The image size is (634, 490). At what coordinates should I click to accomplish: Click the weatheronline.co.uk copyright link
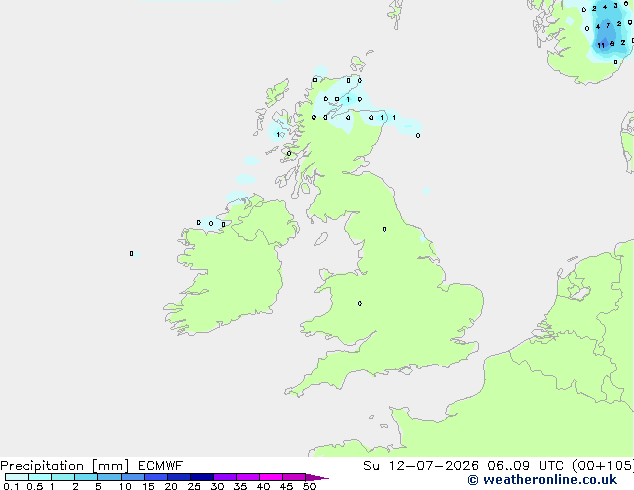coord(542,480)
